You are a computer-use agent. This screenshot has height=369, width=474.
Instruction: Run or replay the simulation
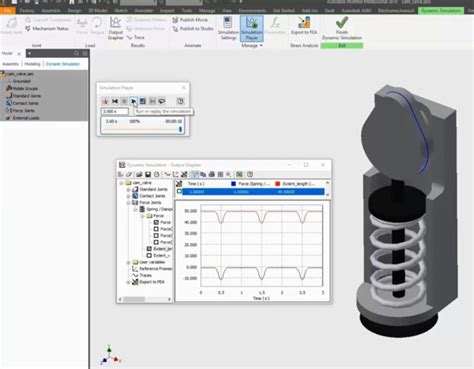tap(133, 101)
